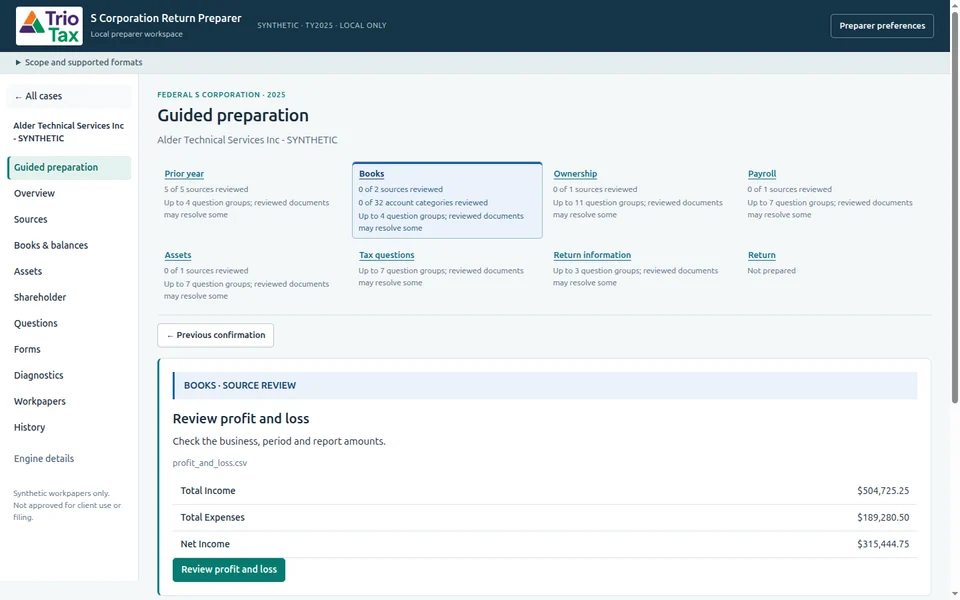Click Previous confirmation button
Viewport: 960px width, 600px height.
pyautogui.click(x=216, y=336)
